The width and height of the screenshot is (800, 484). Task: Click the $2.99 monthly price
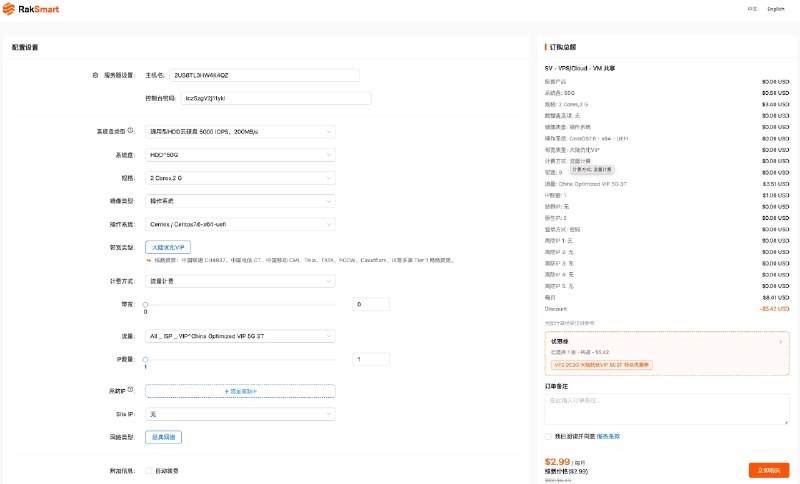coord(557,462)
